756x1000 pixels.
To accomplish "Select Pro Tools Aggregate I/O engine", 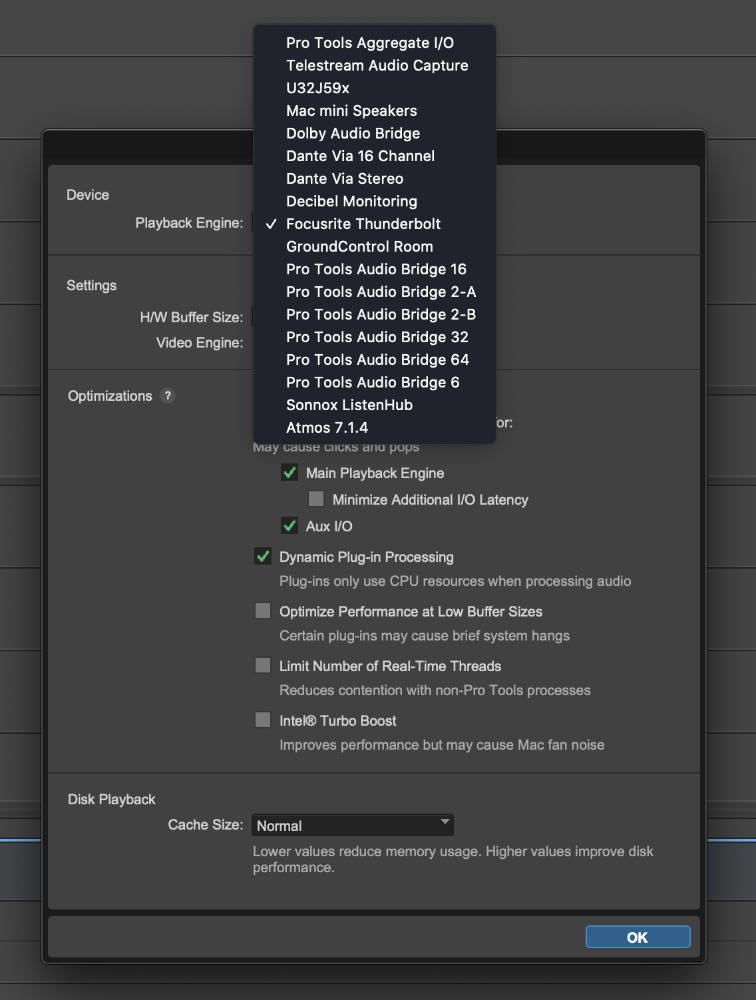I will 374,43.
